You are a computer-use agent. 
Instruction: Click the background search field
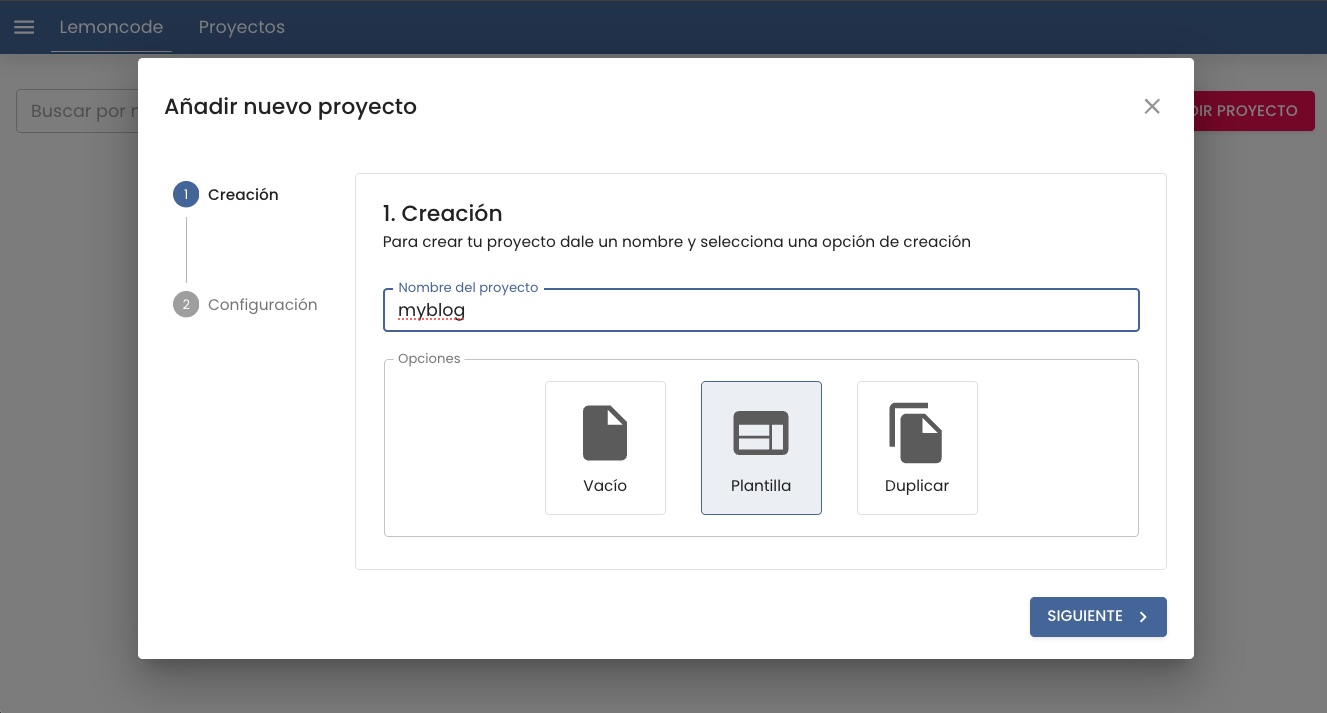point(77,111)
